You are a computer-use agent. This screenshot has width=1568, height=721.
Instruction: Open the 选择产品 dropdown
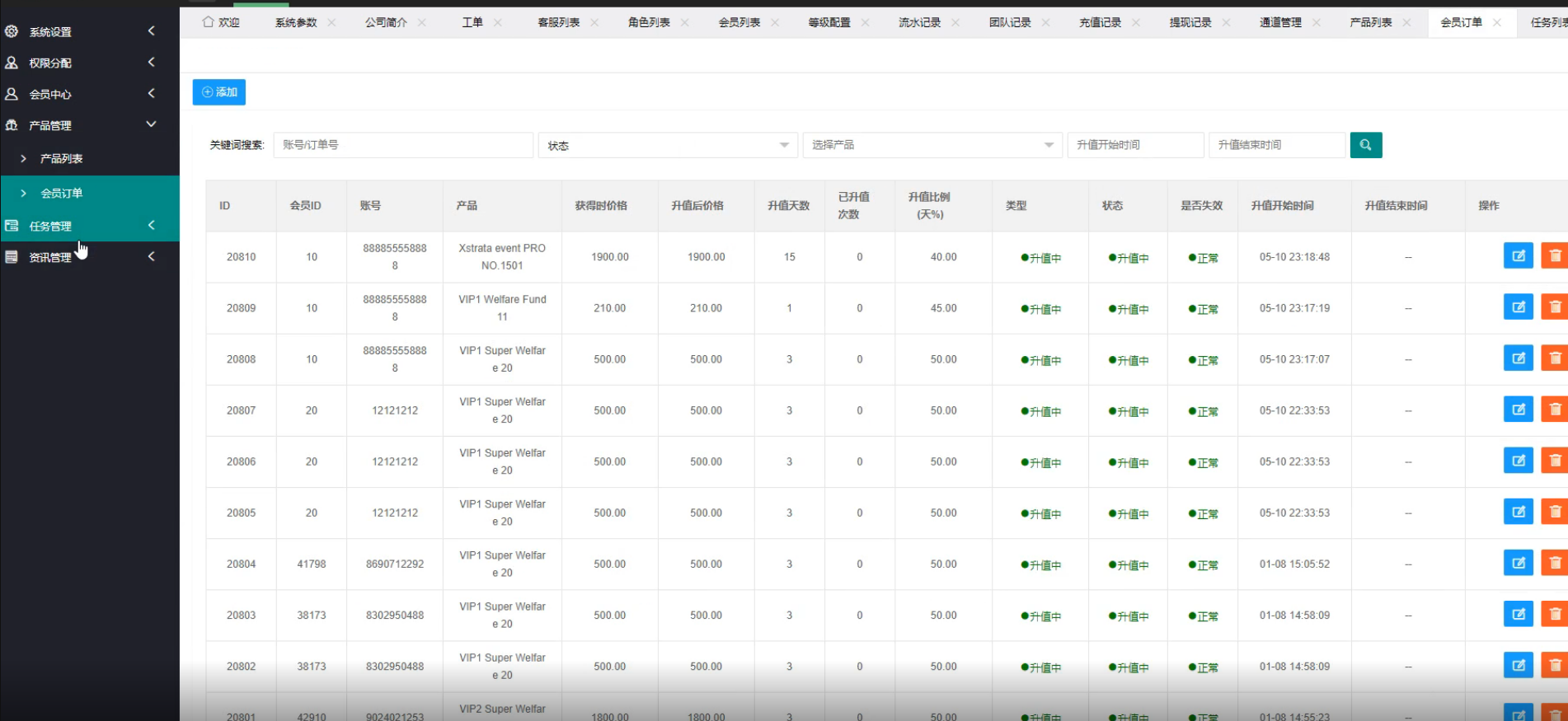[932, 145]
